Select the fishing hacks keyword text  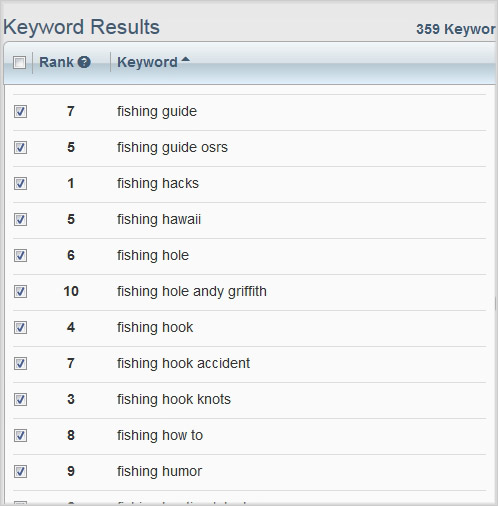[158, 183]
